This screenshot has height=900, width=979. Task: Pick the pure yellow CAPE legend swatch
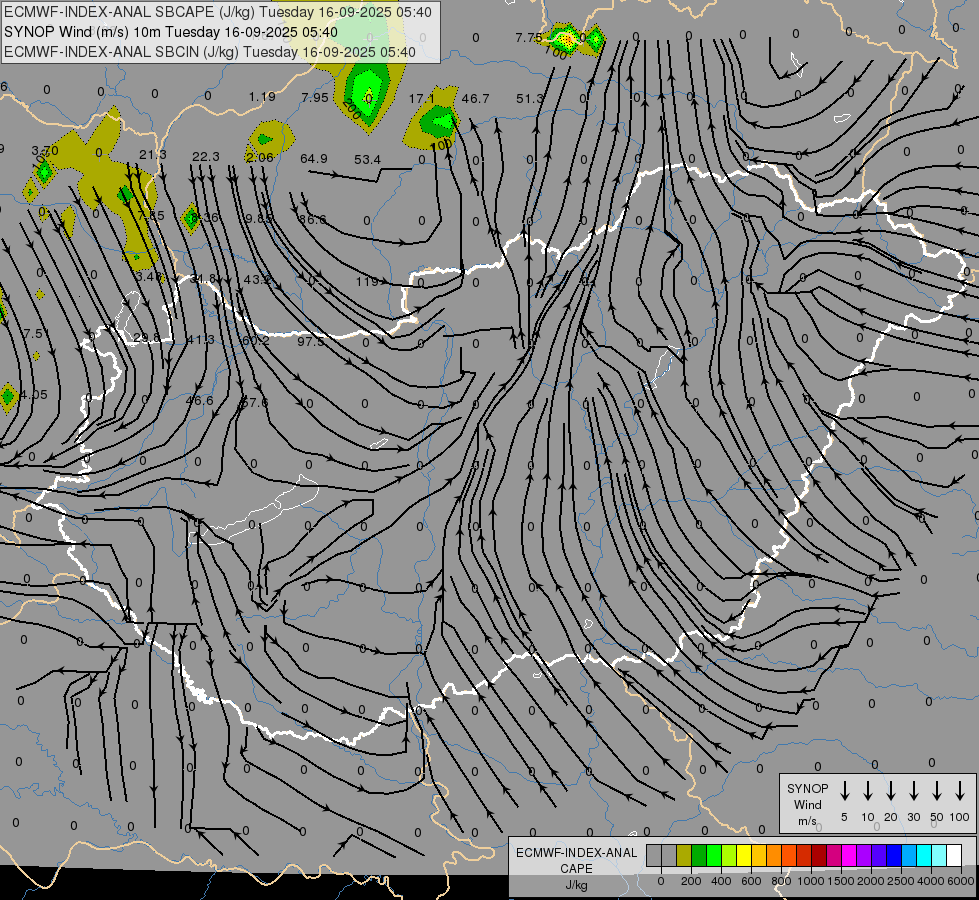(744, 855)
